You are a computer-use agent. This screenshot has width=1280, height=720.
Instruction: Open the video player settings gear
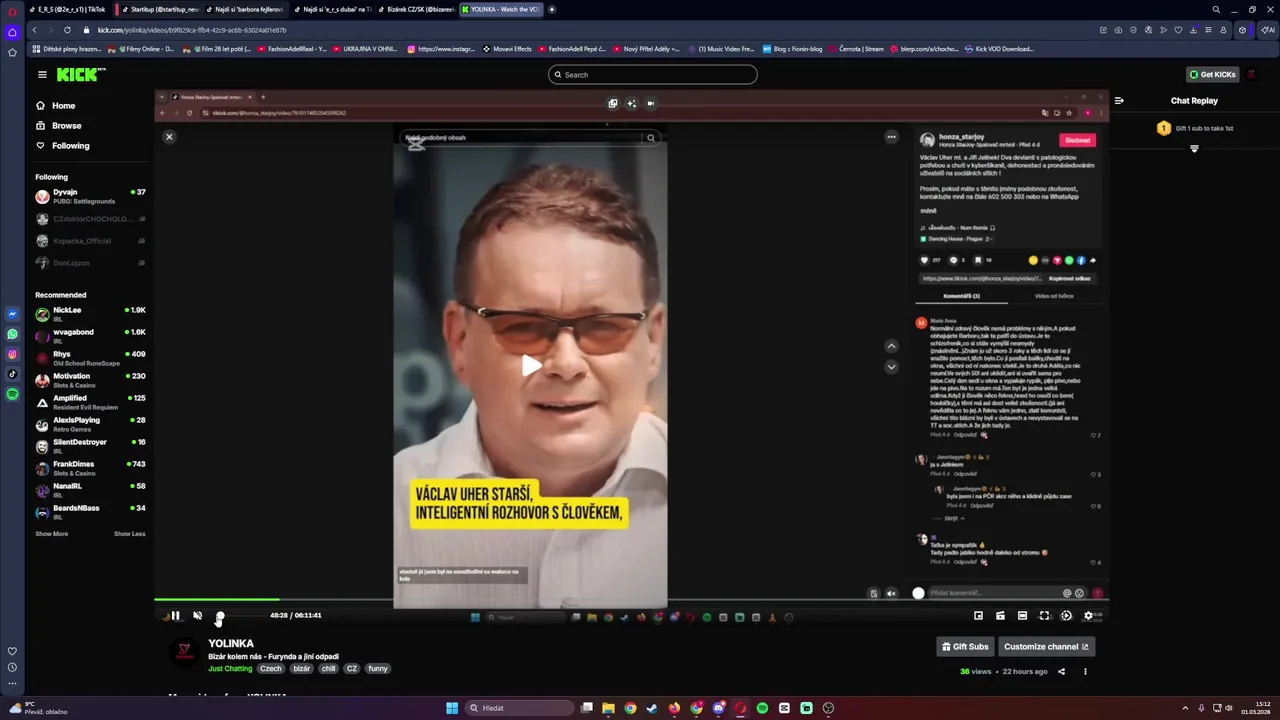click(1088, 616)
